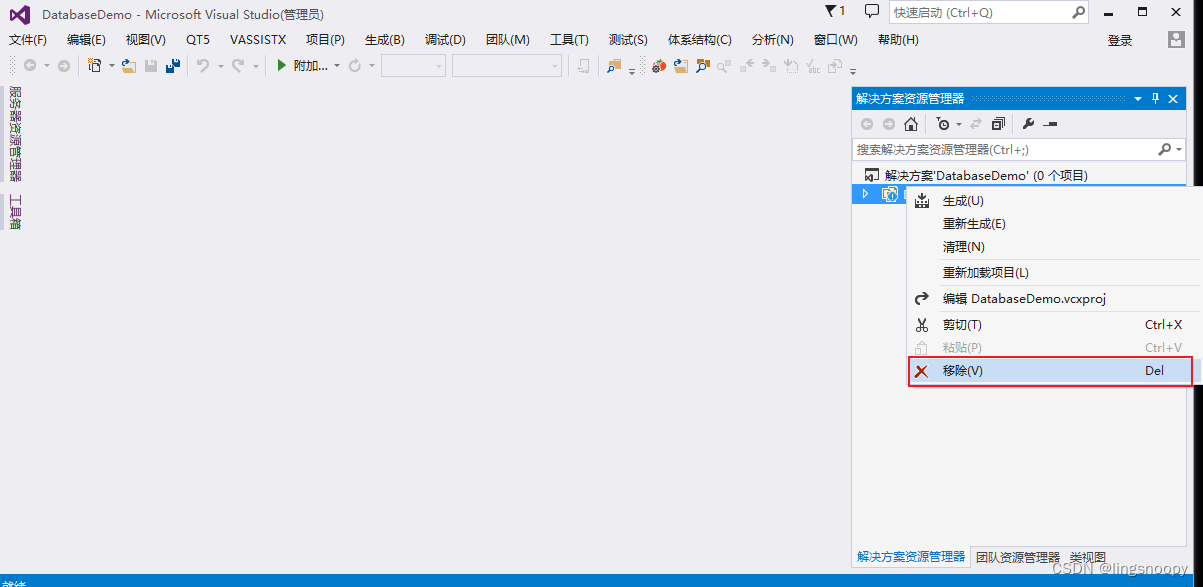This screenshot has width=1203, height=587.
Task: Open the 调试(D) menu
Action: 445,40
